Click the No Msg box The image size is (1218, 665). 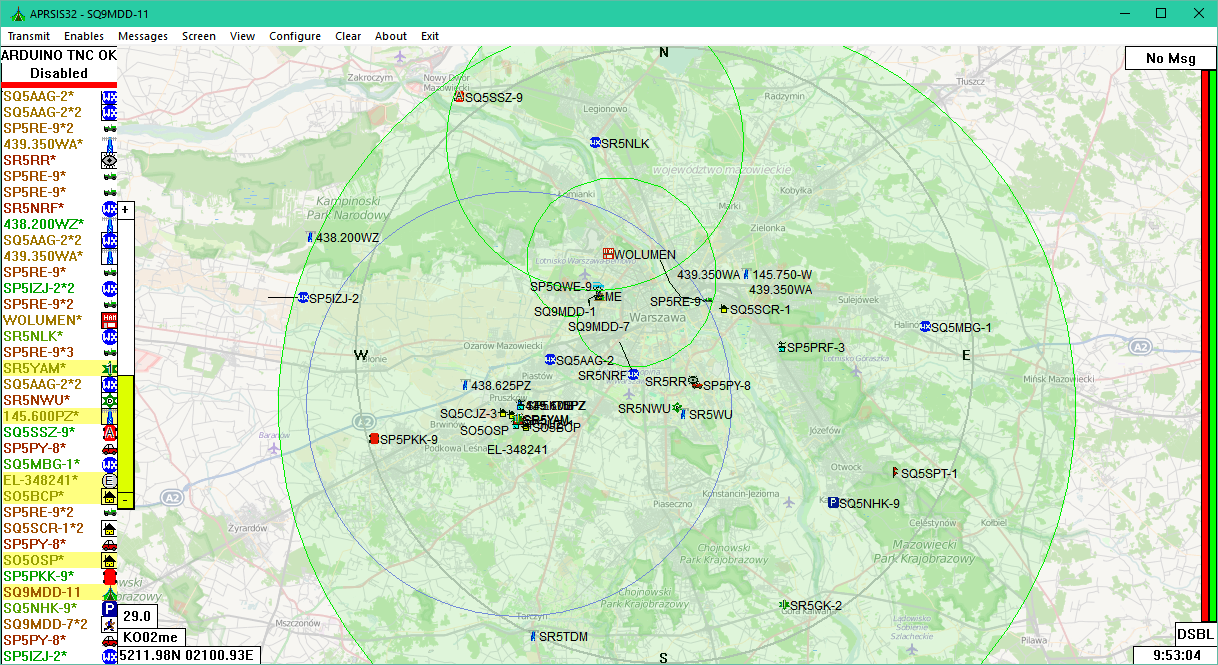pos(1170,58)
